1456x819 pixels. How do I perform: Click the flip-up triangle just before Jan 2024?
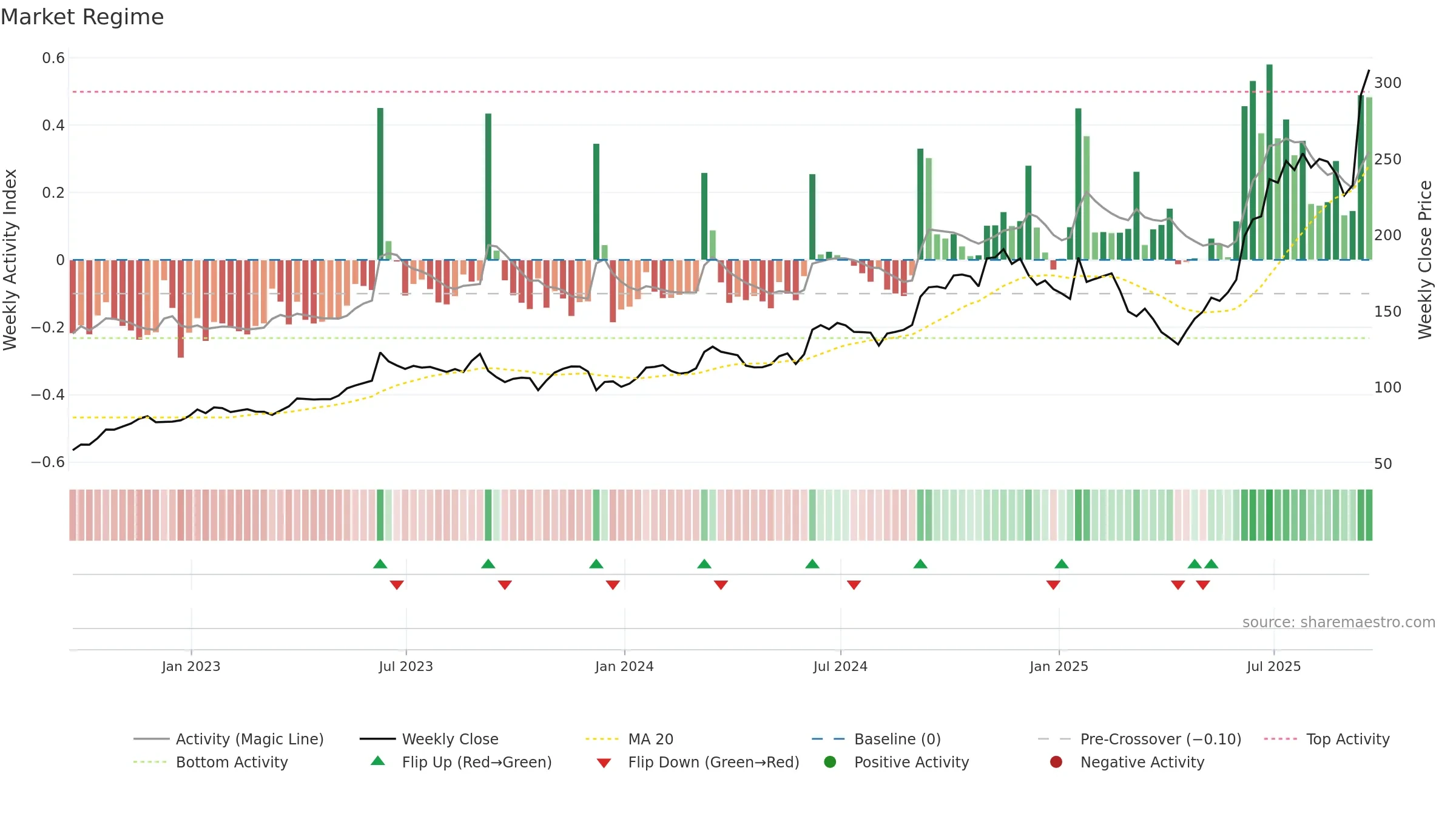pyautogui.click(x=596, y=564)
